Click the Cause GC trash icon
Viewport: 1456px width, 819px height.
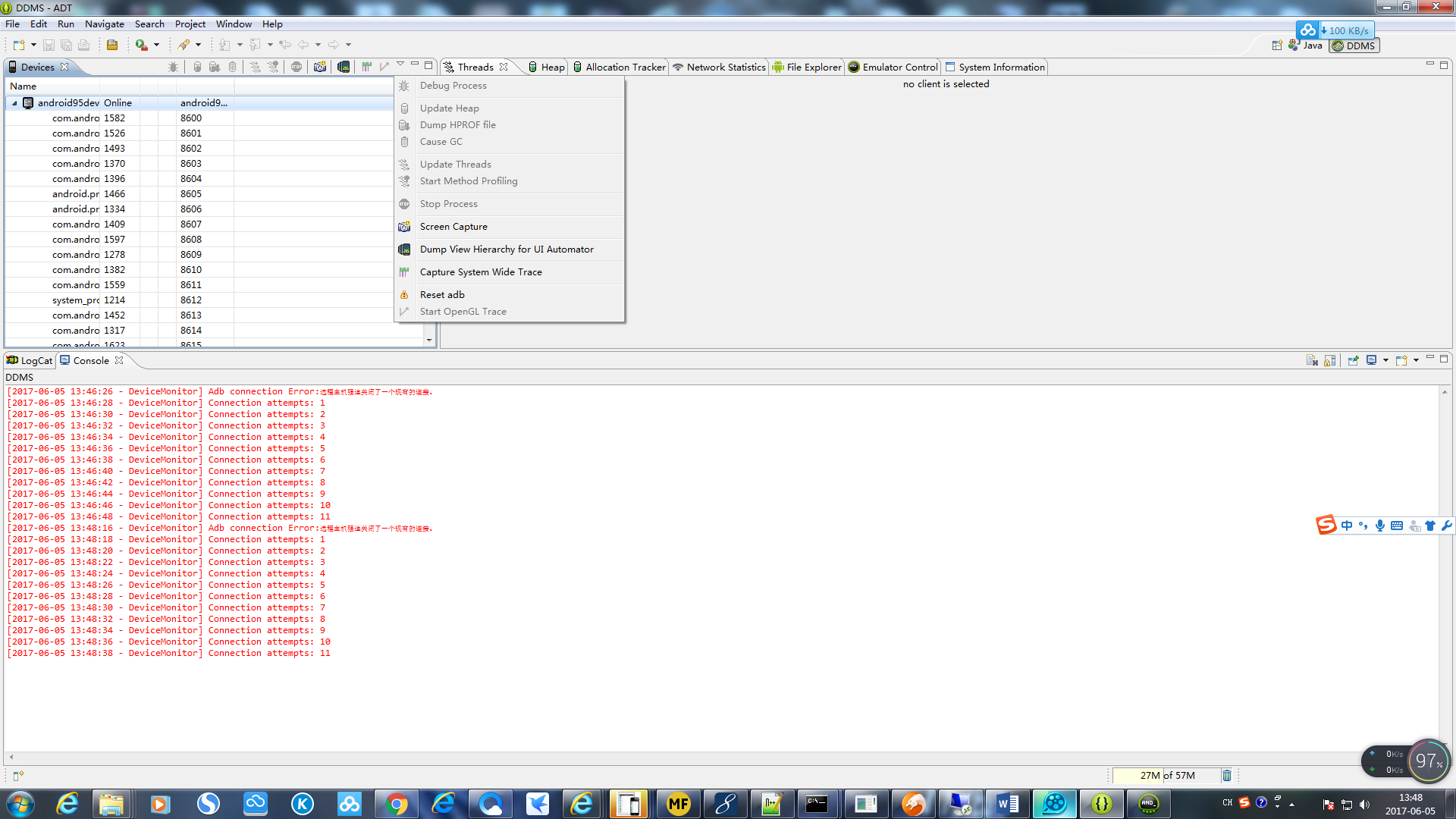(x=233, y=67)
